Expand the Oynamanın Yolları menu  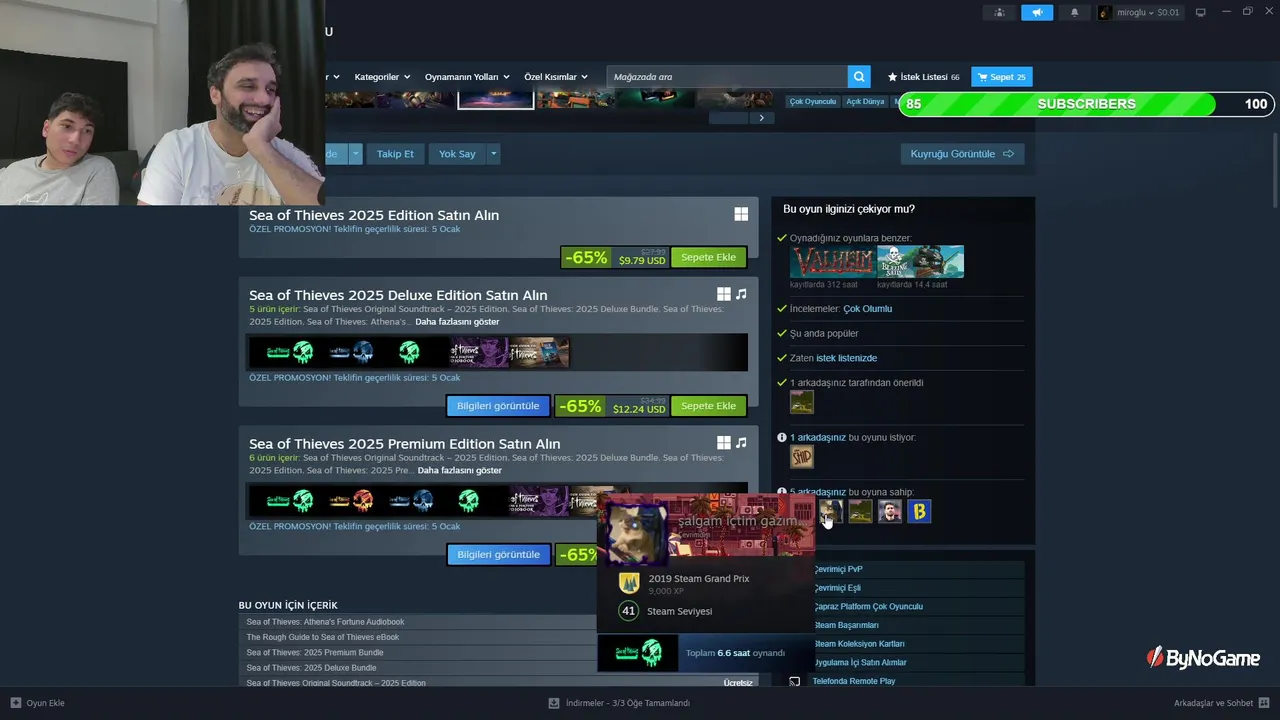(467, 77)
